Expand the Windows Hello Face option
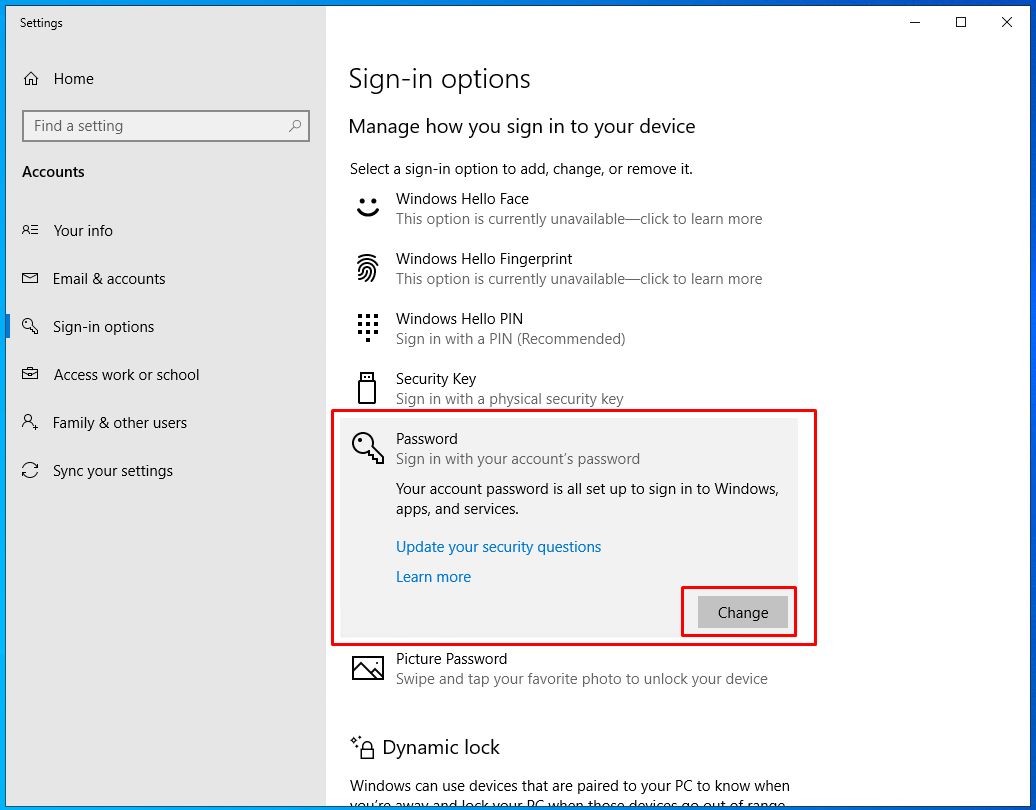This screenshot has height=810, width=1036. 569,208
